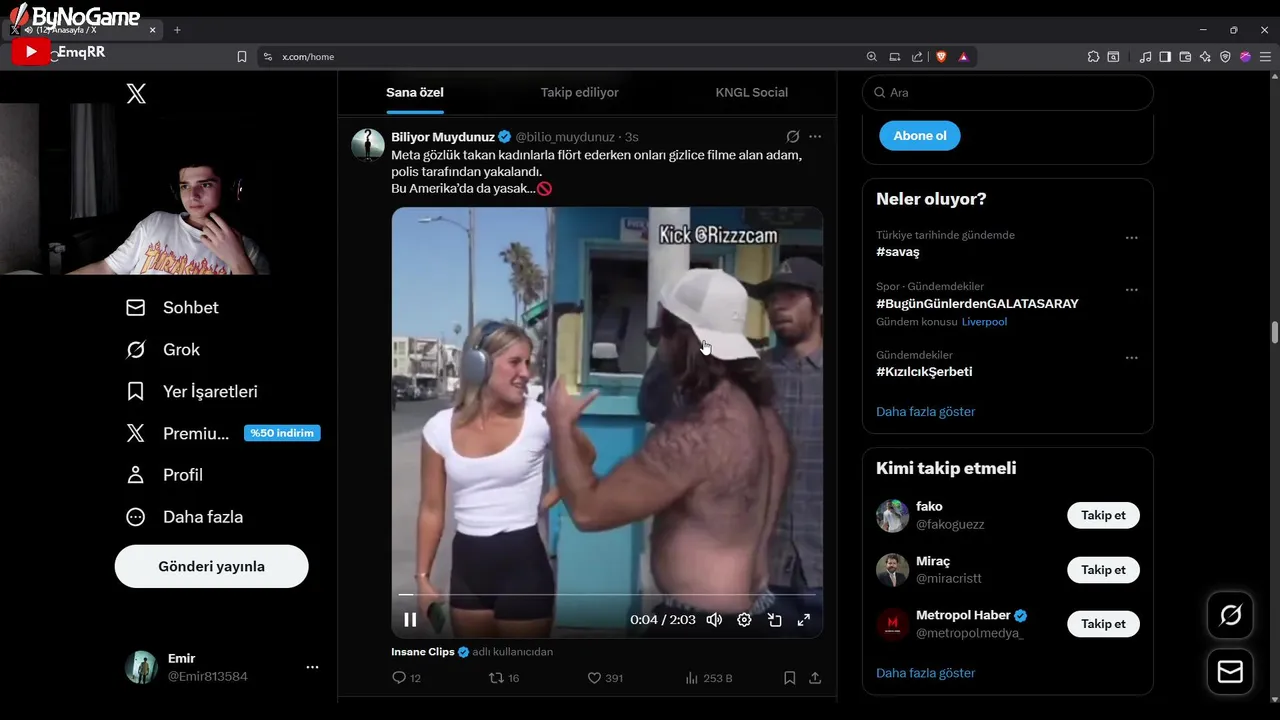Viewport: 1280px width, 720px height.
Task: Toggle the browser sidebar panel
Action: pos(1165,57)
